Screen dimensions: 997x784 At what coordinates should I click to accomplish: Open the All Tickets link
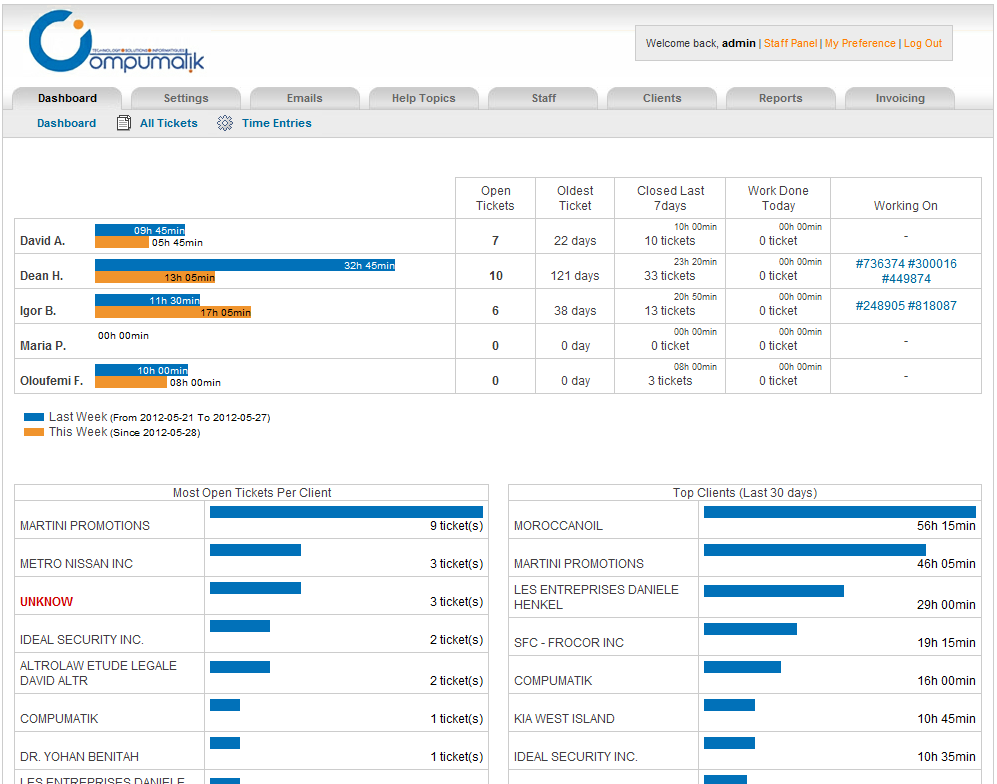coord(168,123)
